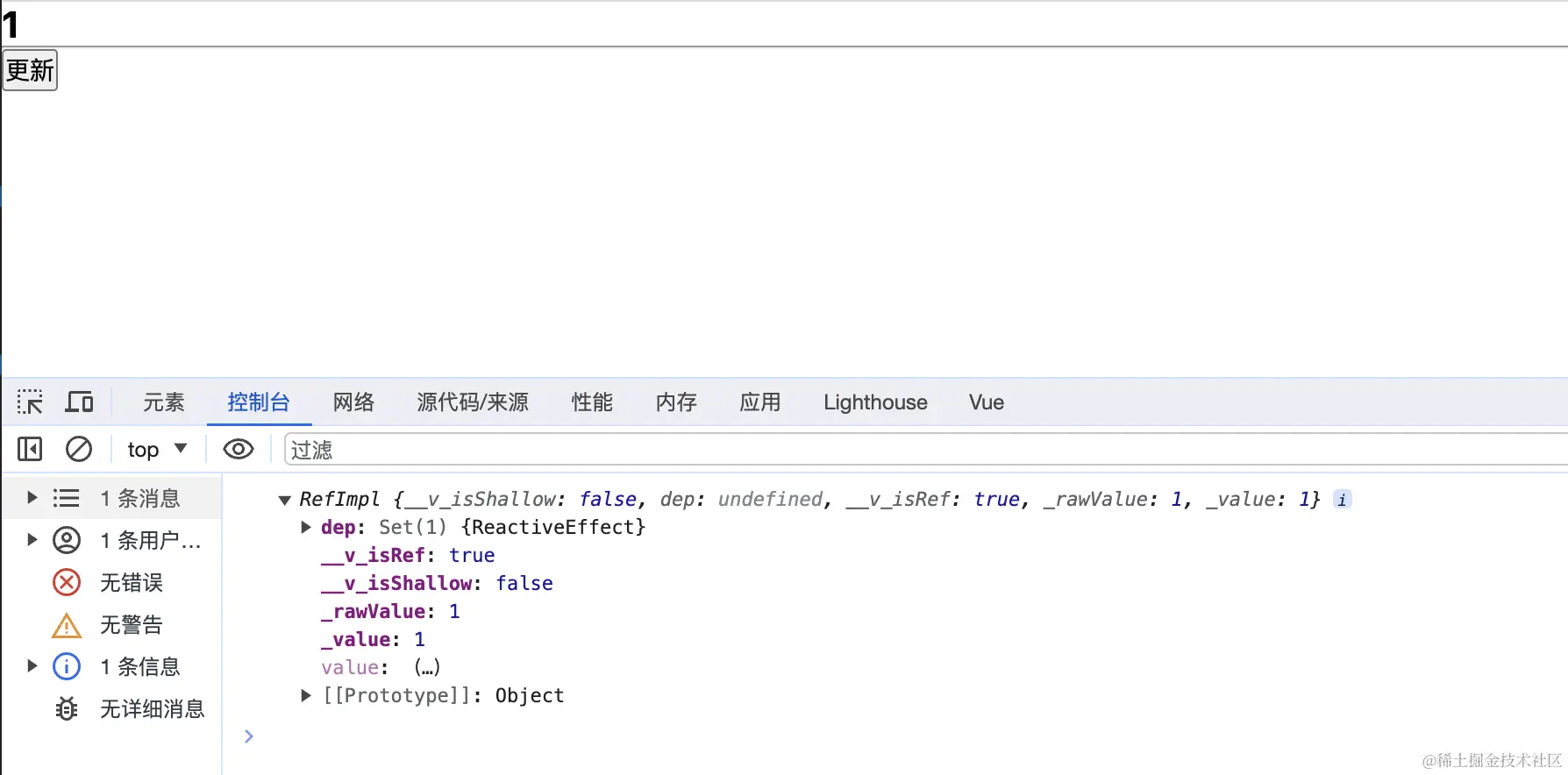
Task: Open the 内存 tab
Action: coord(676,402)
